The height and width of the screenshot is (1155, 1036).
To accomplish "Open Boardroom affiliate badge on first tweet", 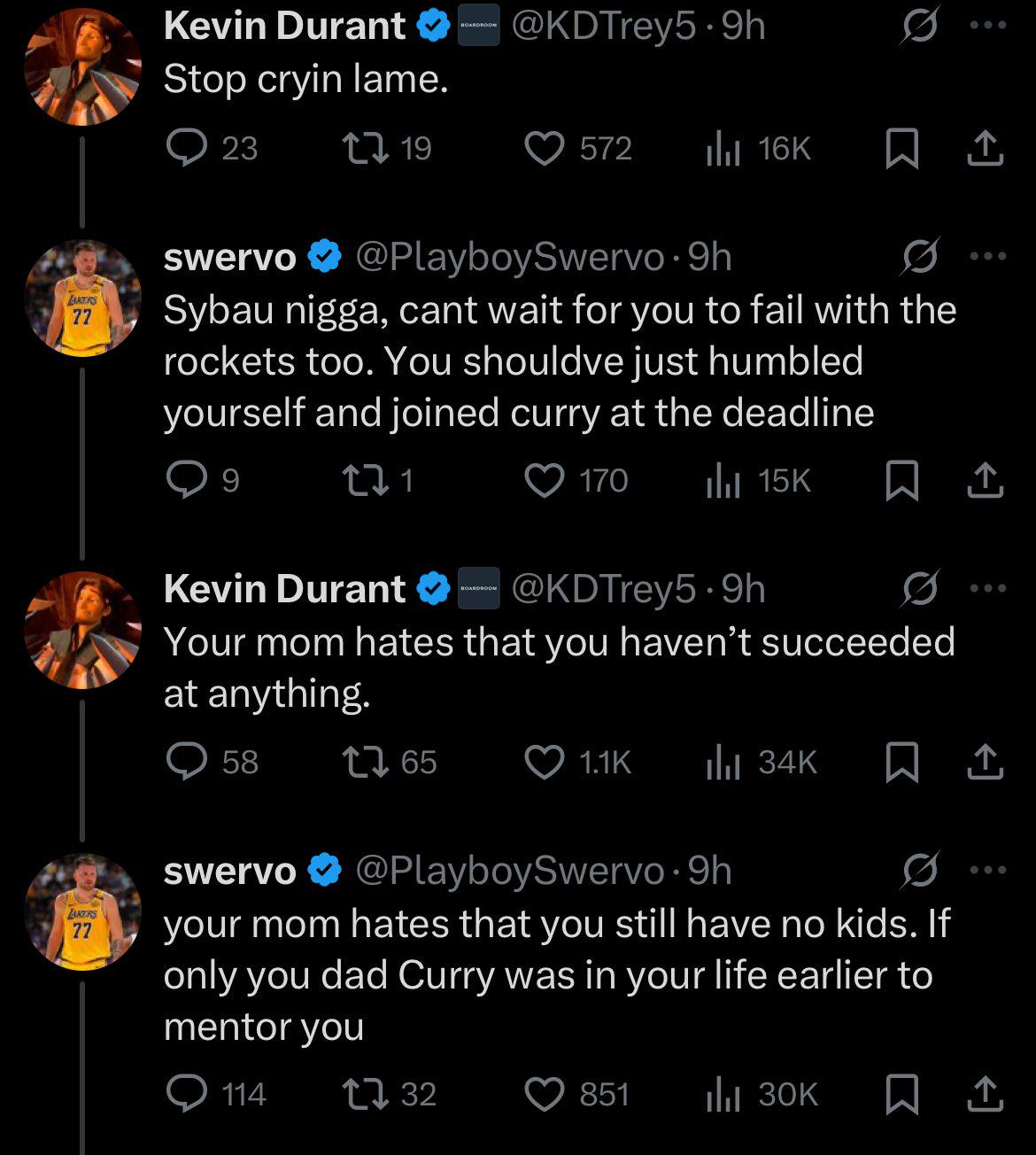I will pos(478,26).
